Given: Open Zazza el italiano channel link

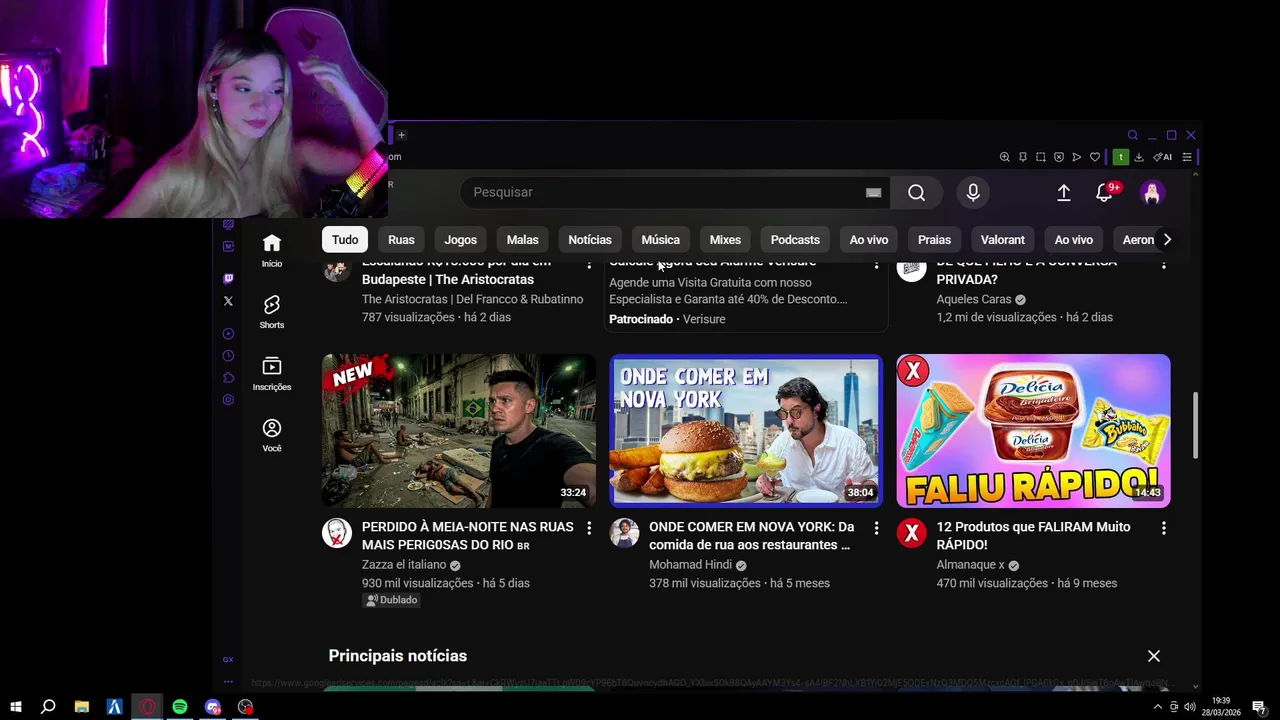Looking at the screenshot, I should (404, 565).
